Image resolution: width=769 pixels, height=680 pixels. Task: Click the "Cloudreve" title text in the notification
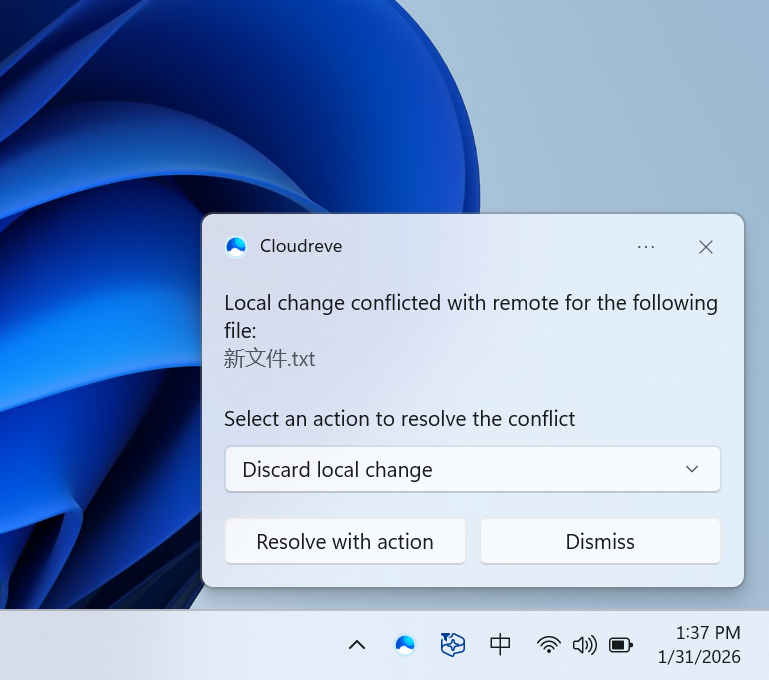301,246
